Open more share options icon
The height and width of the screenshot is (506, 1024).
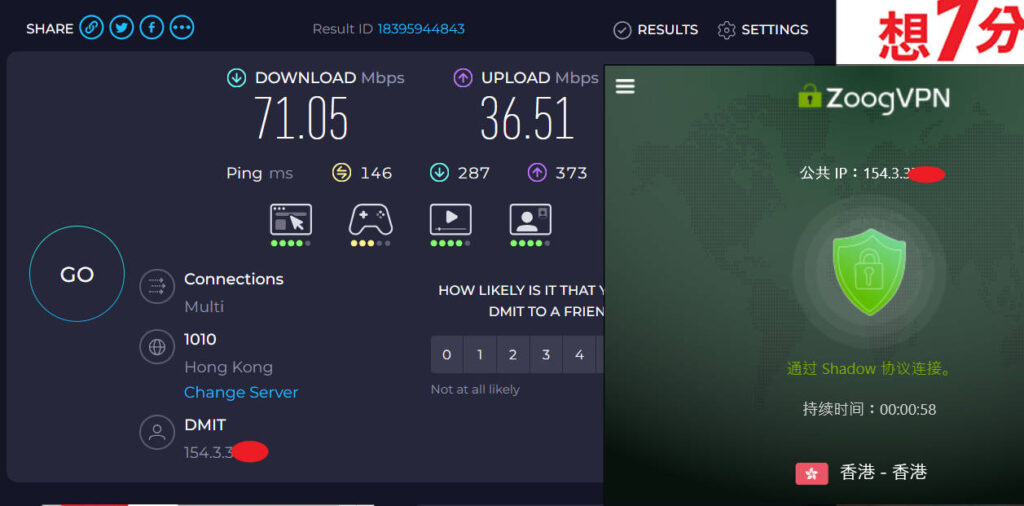(x=182, y=28)
